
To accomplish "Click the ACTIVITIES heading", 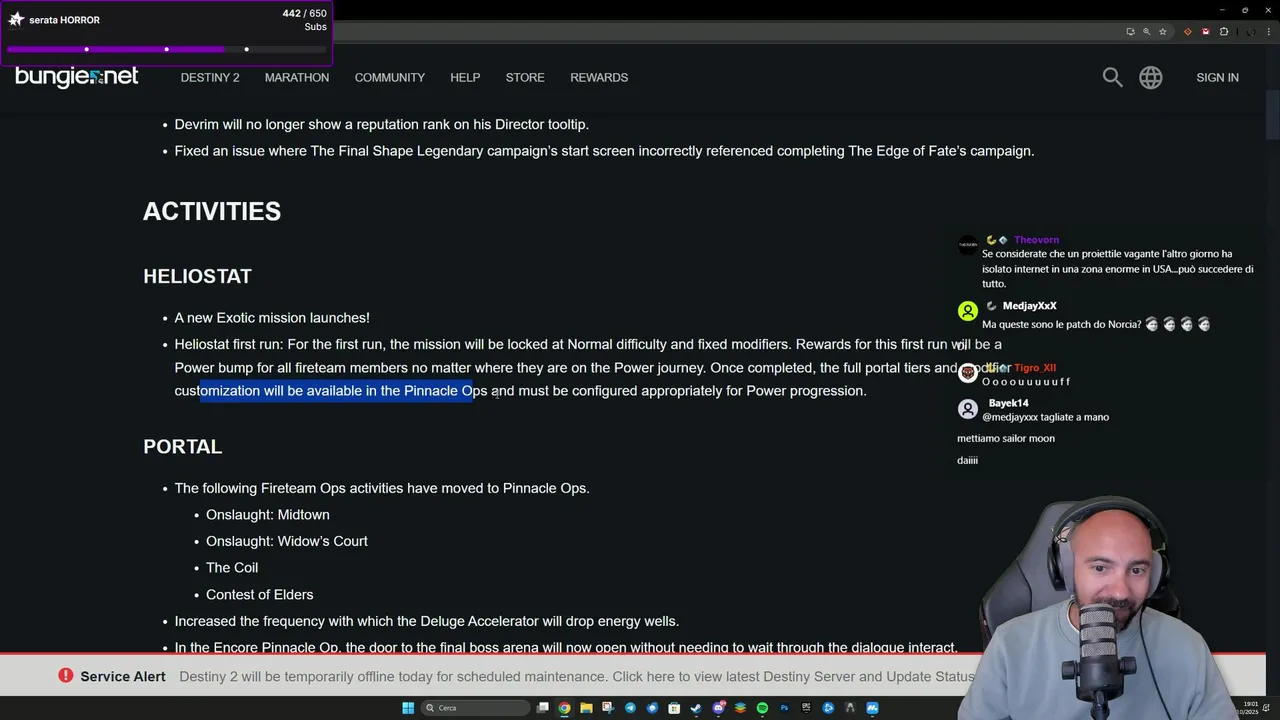I will coord(212,211).
